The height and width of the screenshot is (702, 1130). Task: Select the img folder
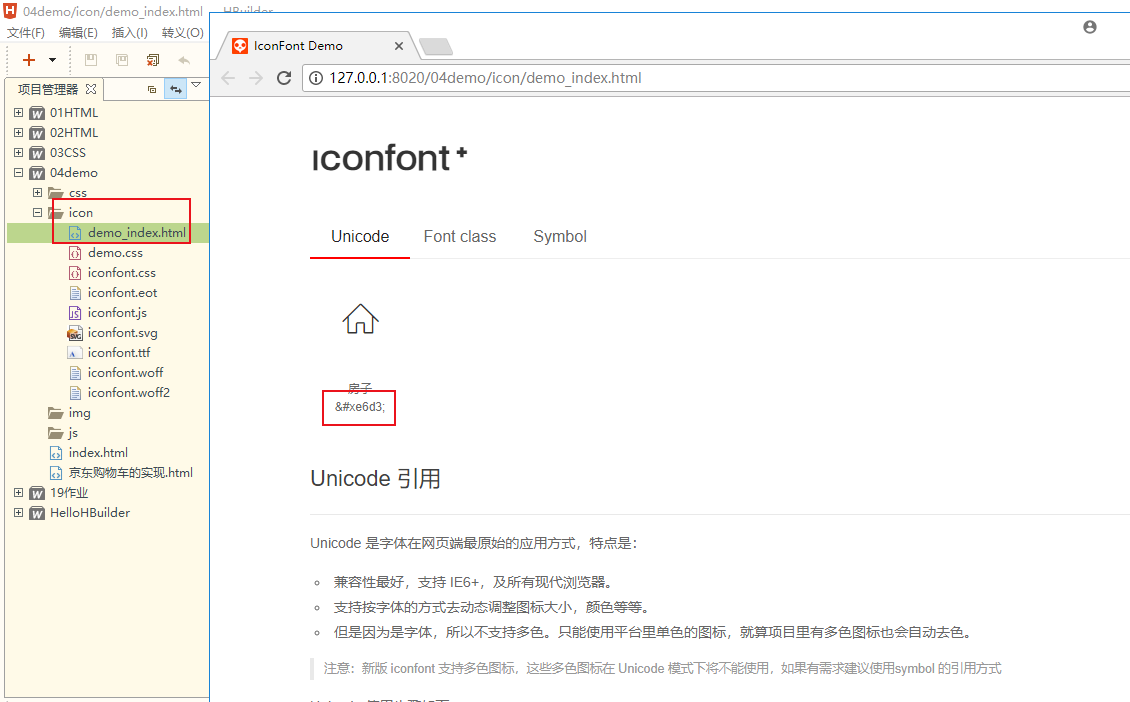pos(79,413)
